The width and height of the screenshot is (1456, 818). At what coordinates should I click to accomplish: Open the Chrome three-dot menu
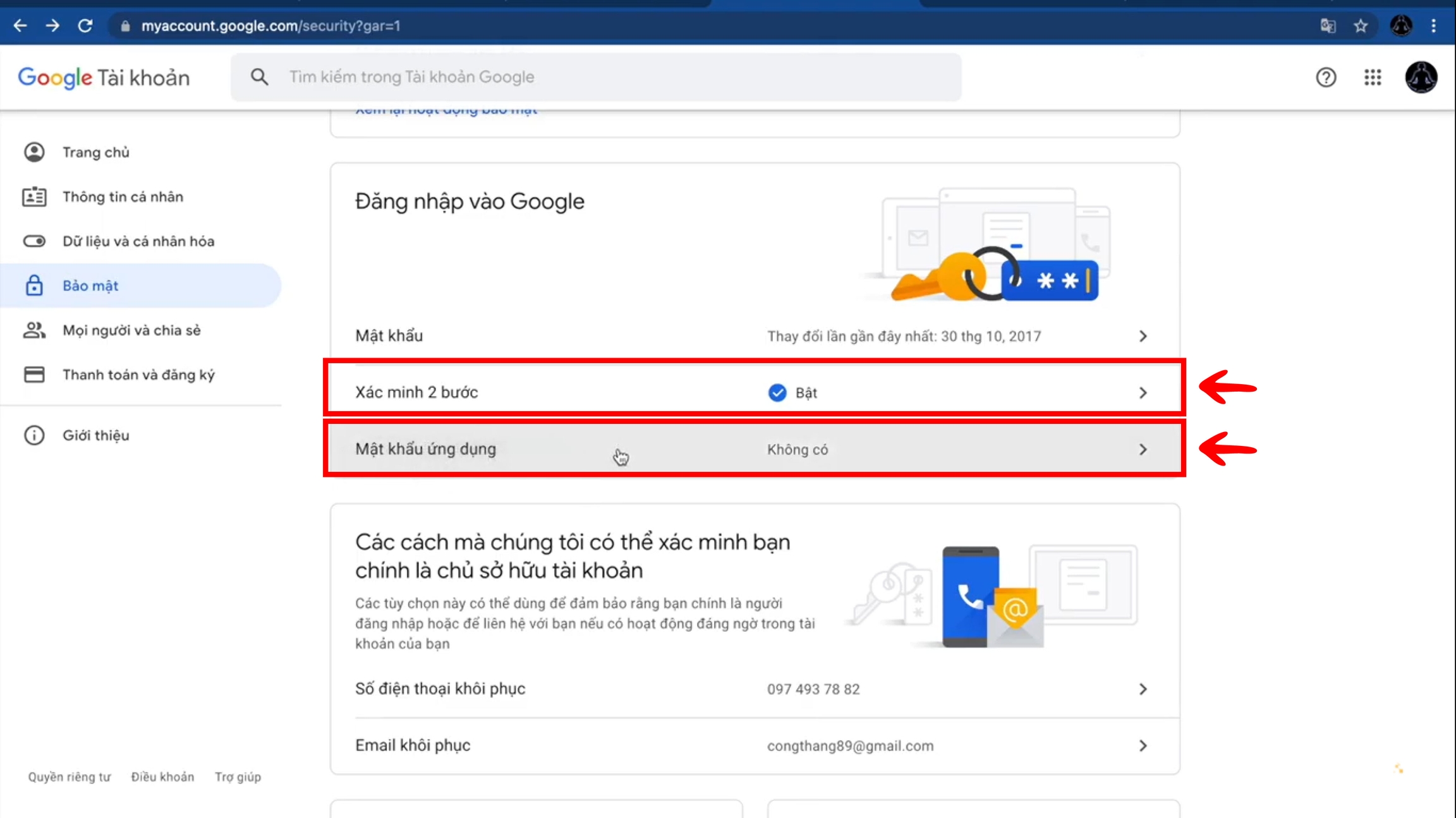tap(1433, 26)
